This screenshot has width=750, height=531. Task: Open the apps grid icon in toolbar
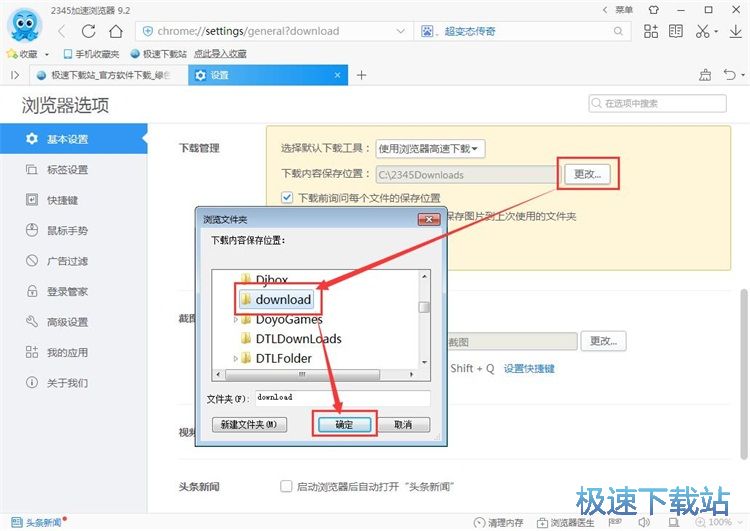(x=651, y=32)
